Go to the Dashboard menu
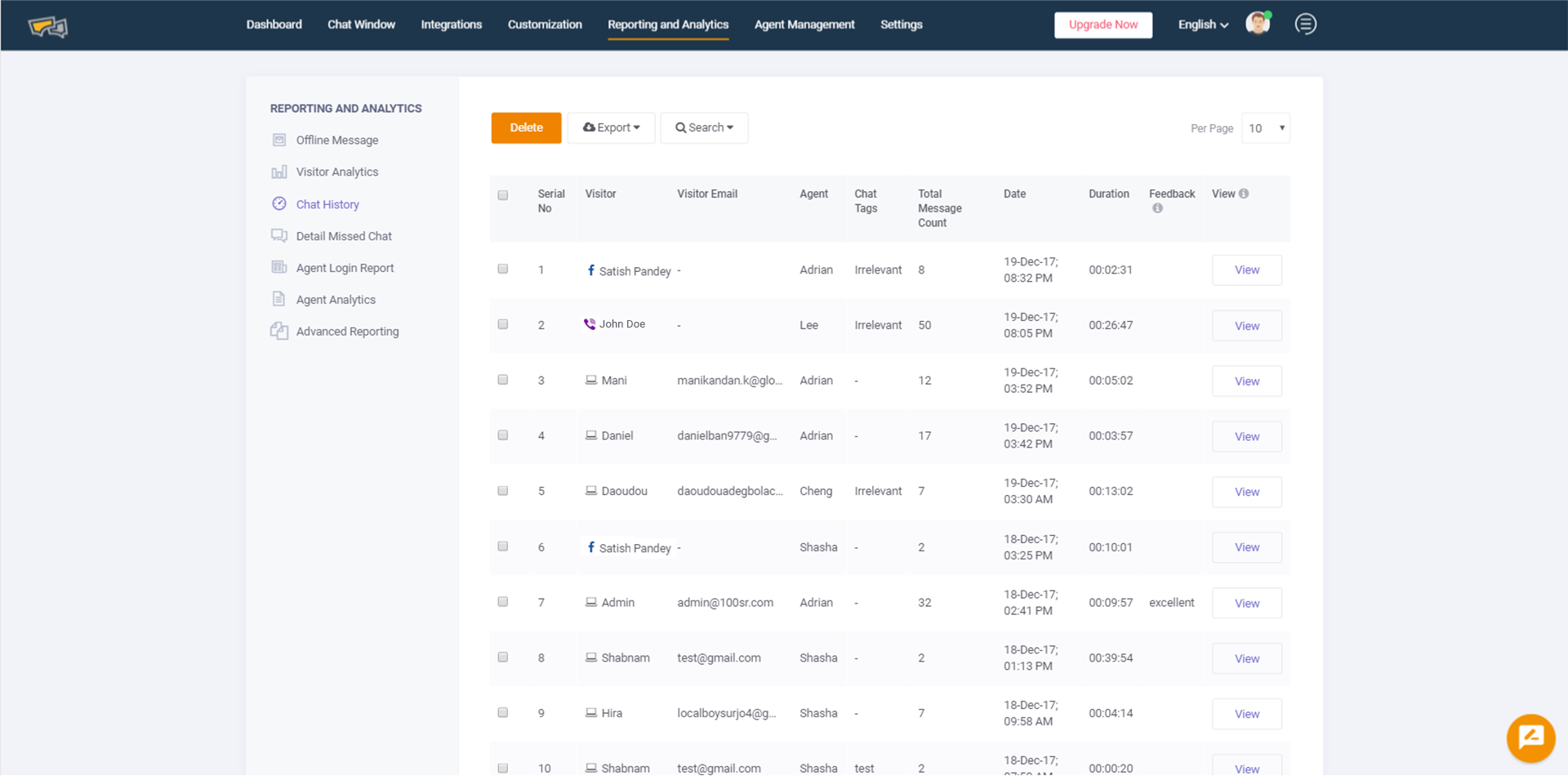 click(274, 25)
